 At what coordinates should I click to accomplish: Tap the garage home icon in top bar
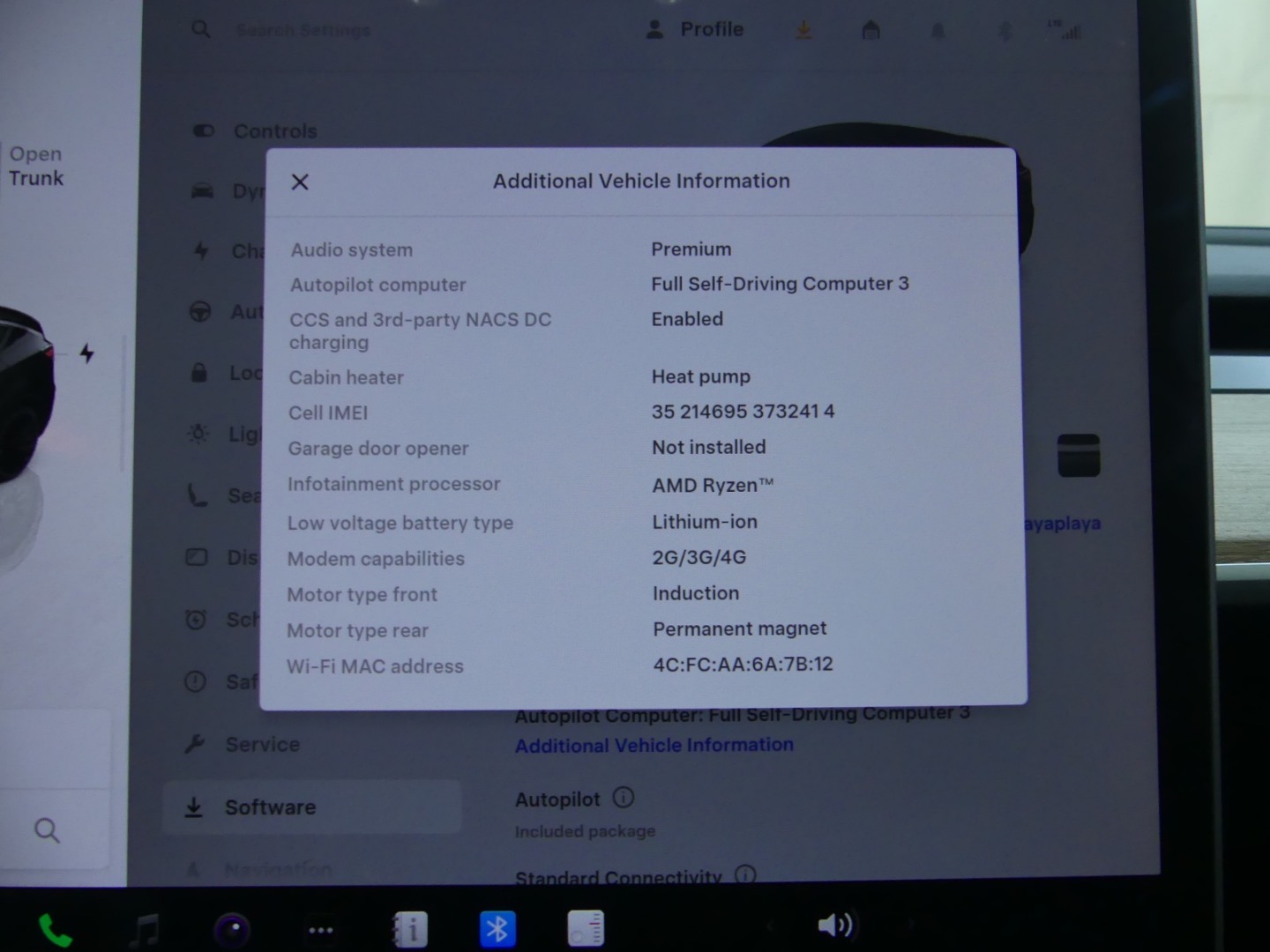pyautogui.click(x=870, y=31)
